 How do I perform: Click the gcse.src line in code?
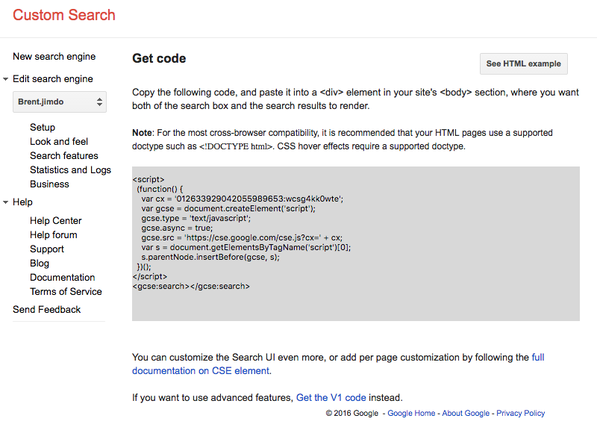pyautogui.click(x=242, y=238)
